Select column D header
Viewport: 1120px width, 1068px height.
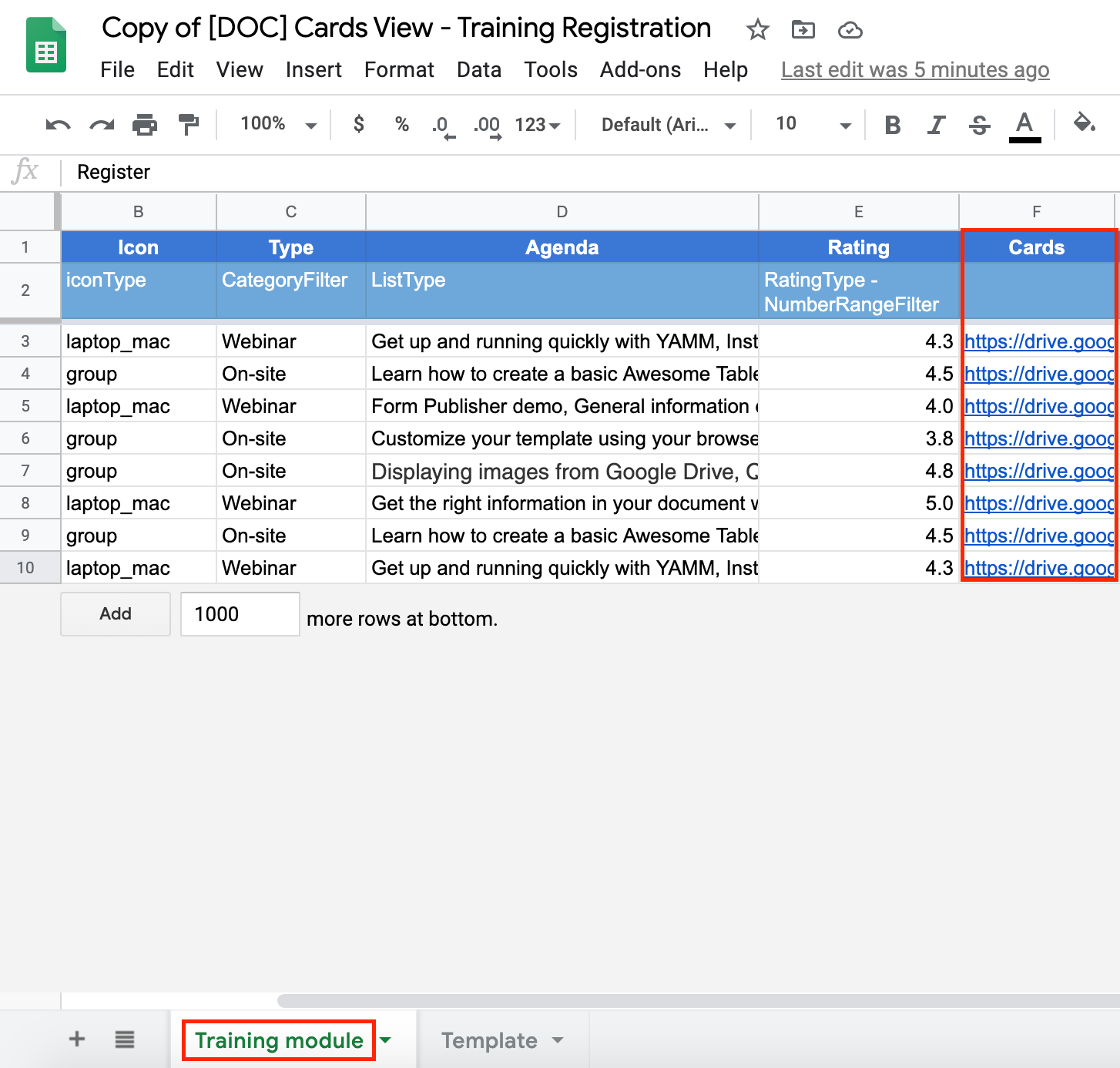(562, 212)
